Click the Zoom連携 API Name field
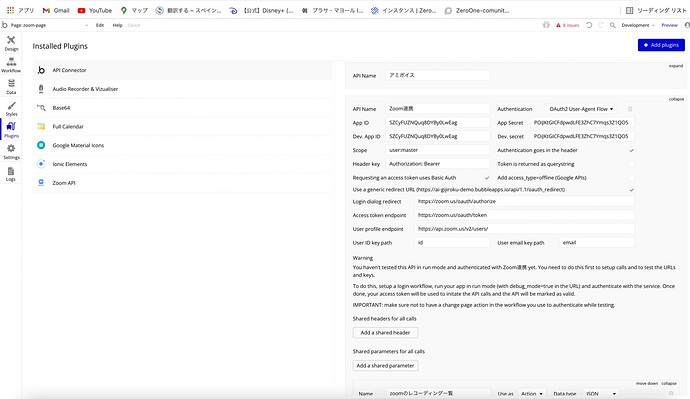690x399 pixels. coord(438,109)
